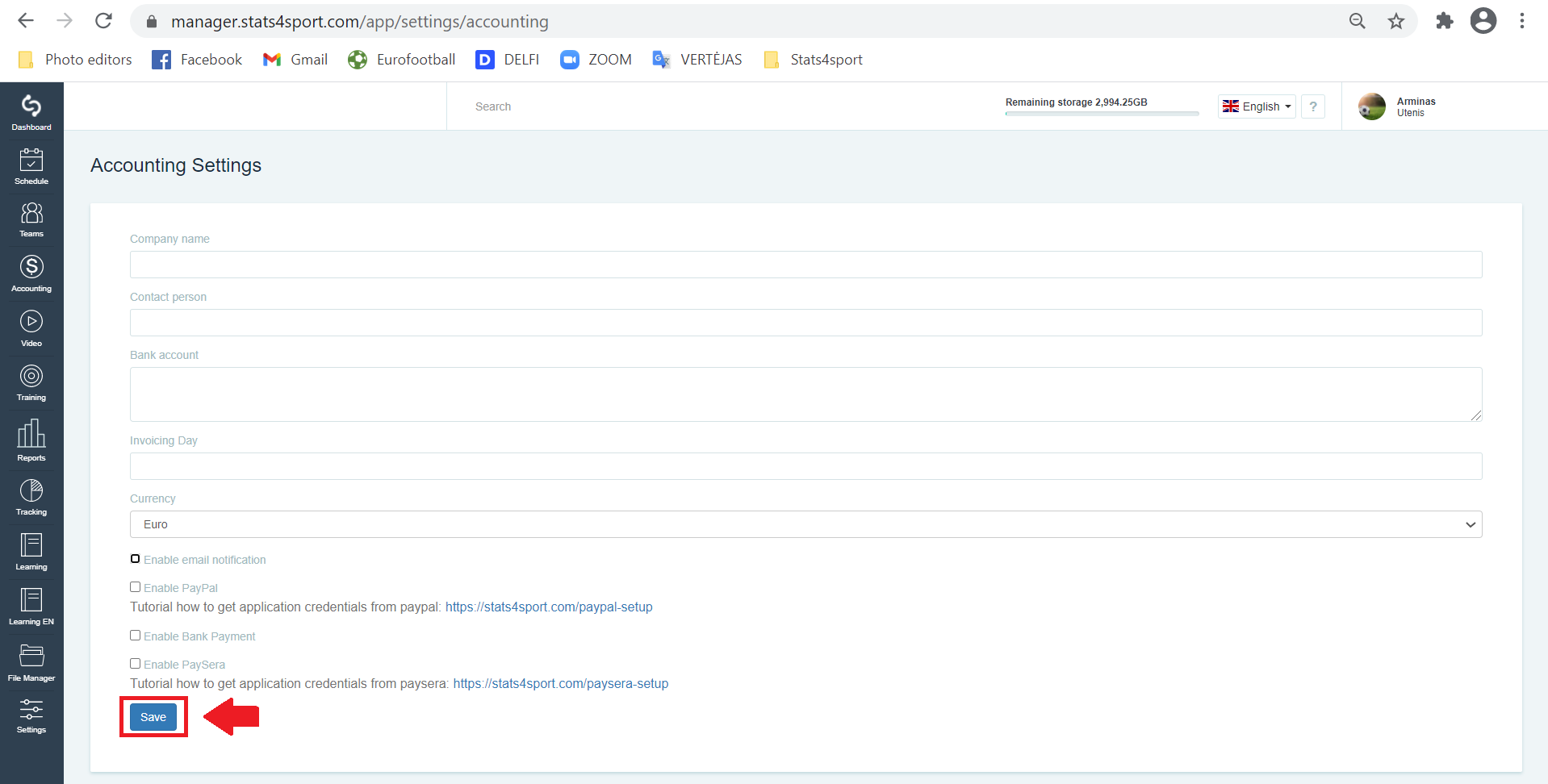The height and width of the screenshot is (784, 1548).
Task: Click the question mark help icon
Action: click(x=1313, y=106)
